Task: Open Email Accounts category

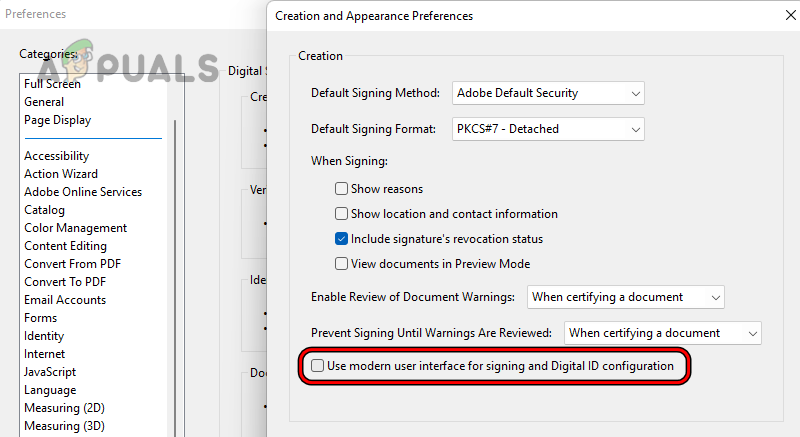Action: coord(65,300)
